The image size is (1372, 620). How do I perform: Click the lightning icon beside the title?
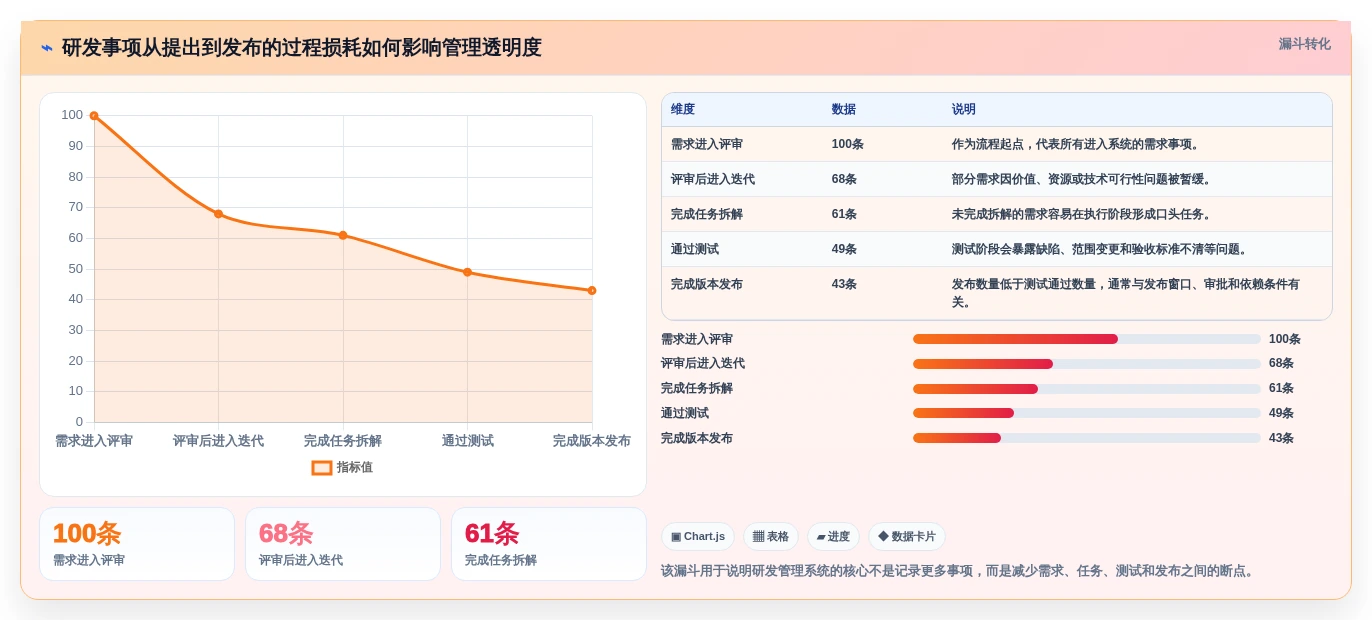[x=47, y=48]
